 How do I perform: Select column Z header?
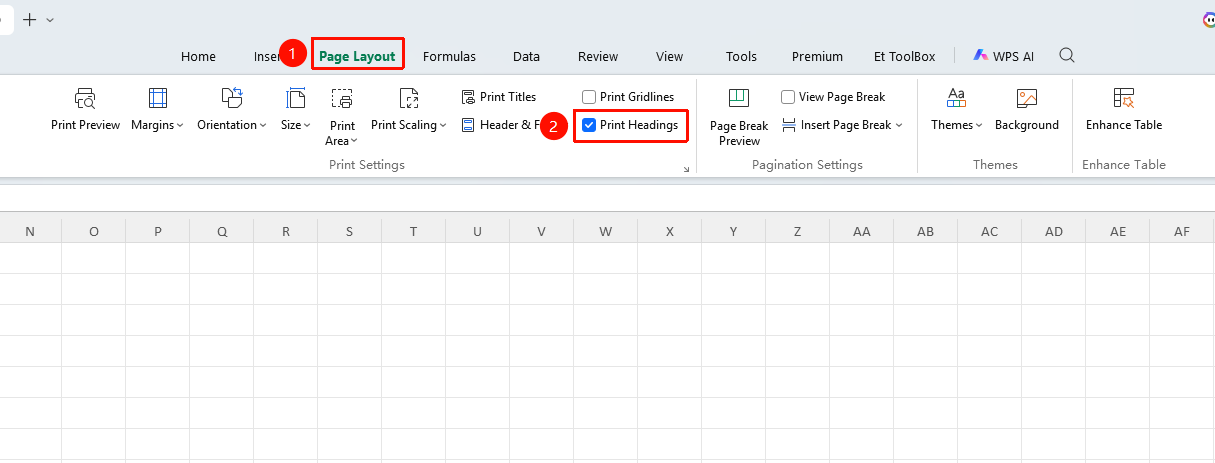[x=798, y=231]
